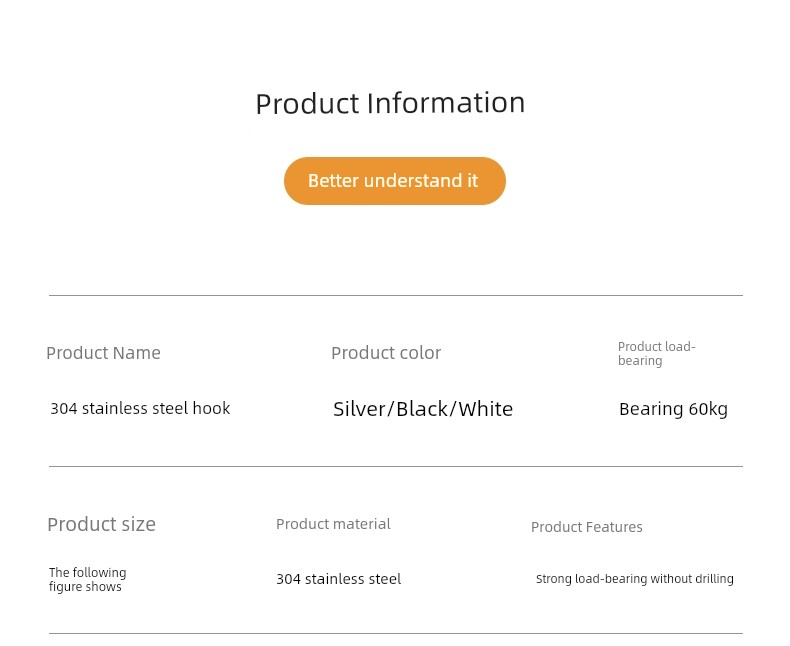790x646 pixels.
Task: Select Strong load-bearing without drilling text
Action: click(635, 579)
